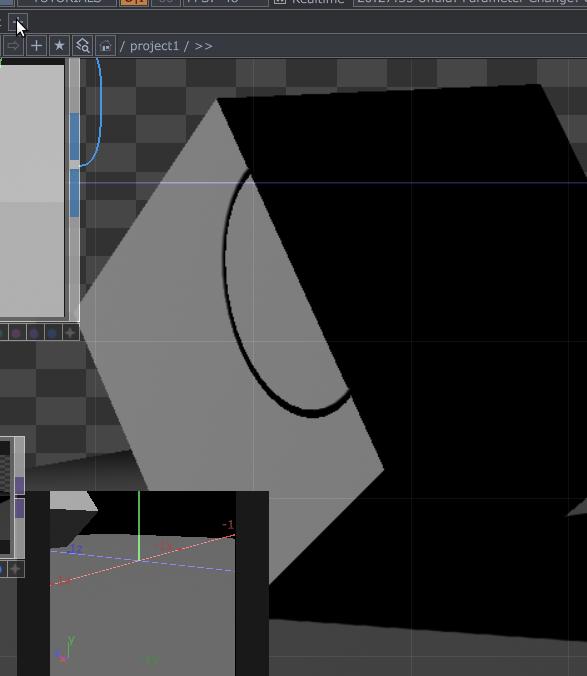Click the plus flag on the lower node
This screenshot has height=676, width=587.
16,570
